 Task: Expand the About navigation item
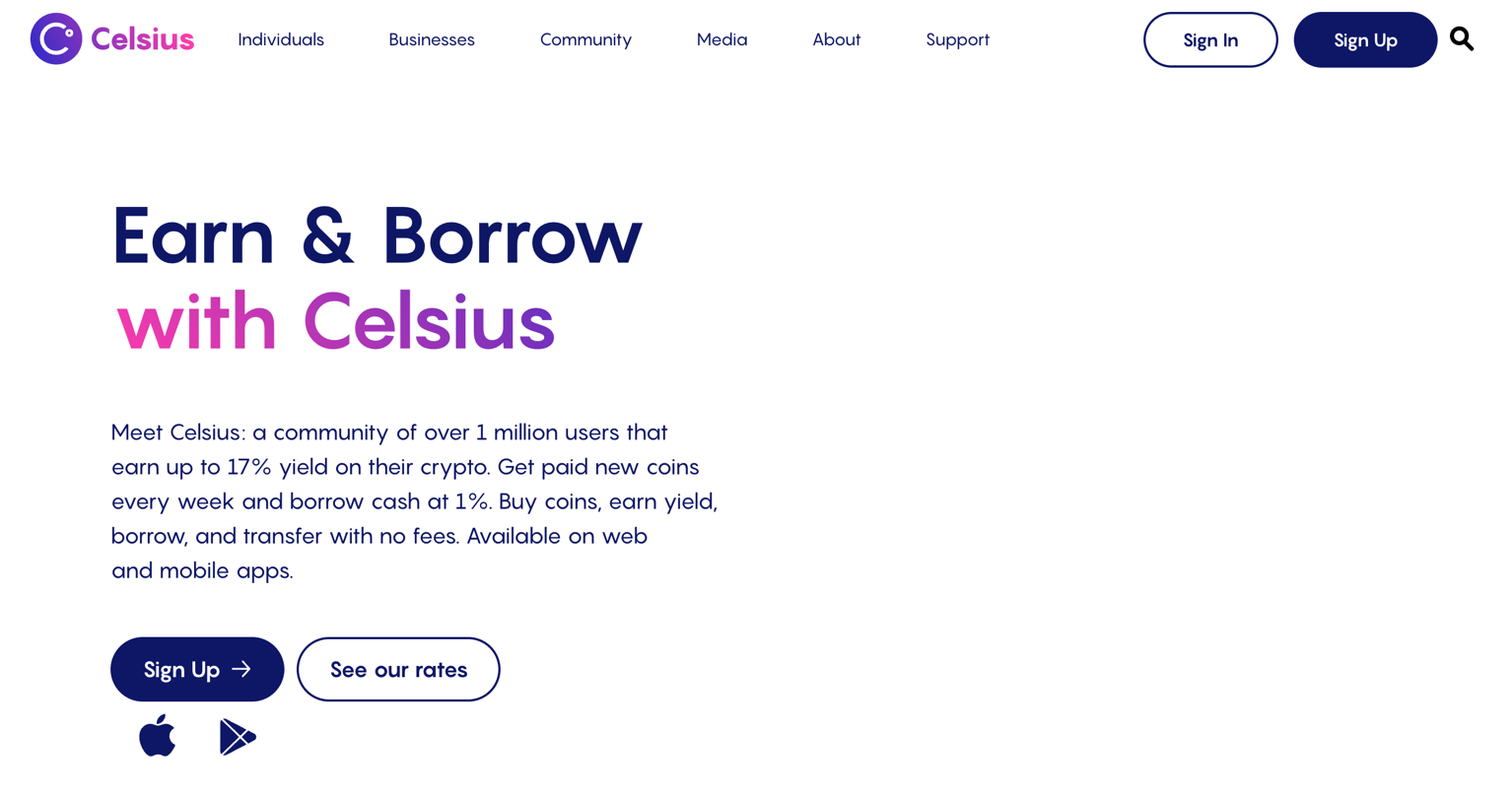tap(836, 39)
